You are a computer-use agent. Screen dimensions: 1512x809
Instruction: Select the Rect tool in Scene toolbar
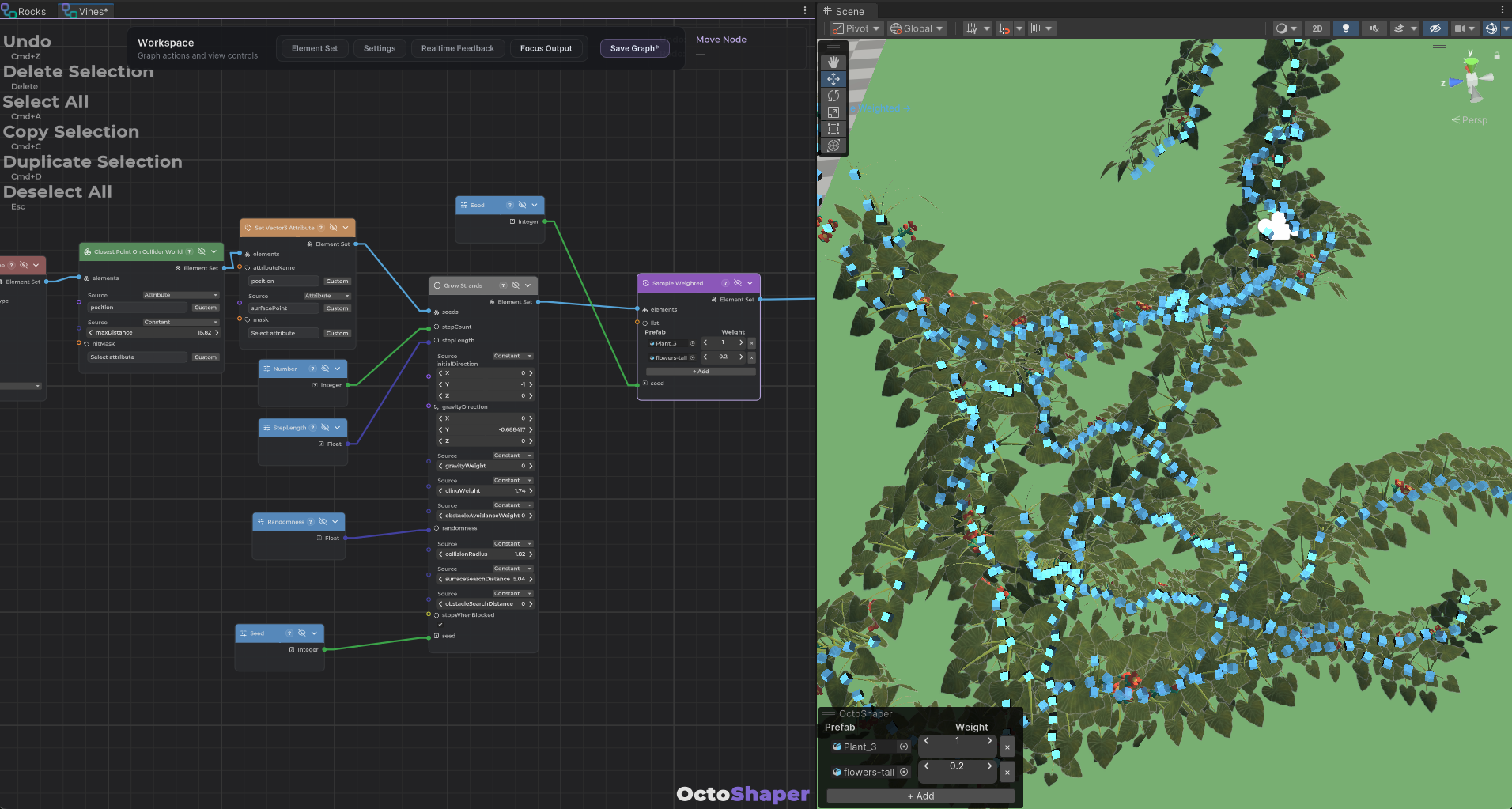[833, 129]
